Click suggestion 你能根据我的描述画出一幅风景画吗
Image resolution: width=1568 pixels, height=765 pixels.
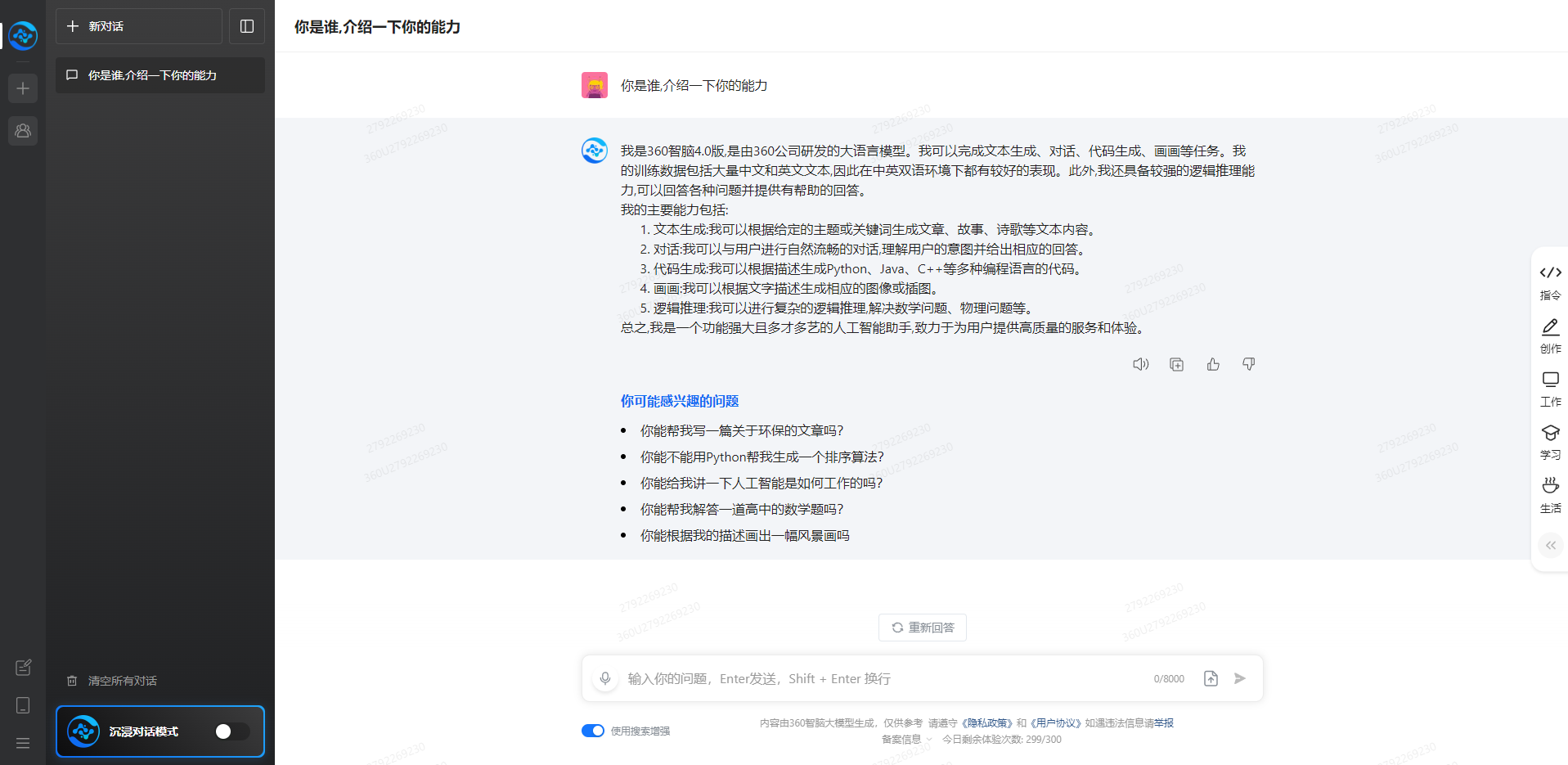745,535
